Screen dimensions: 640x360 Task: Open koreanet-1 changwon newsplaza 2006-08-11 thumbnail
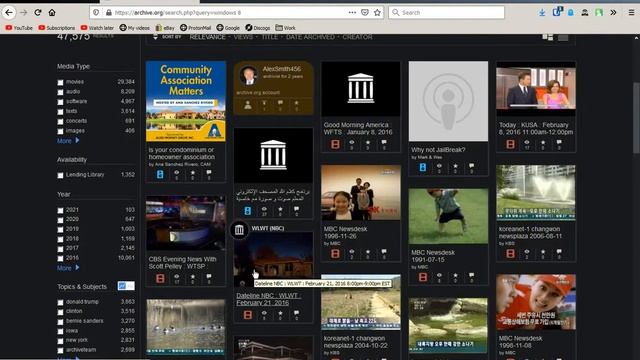tap(536, 193)
